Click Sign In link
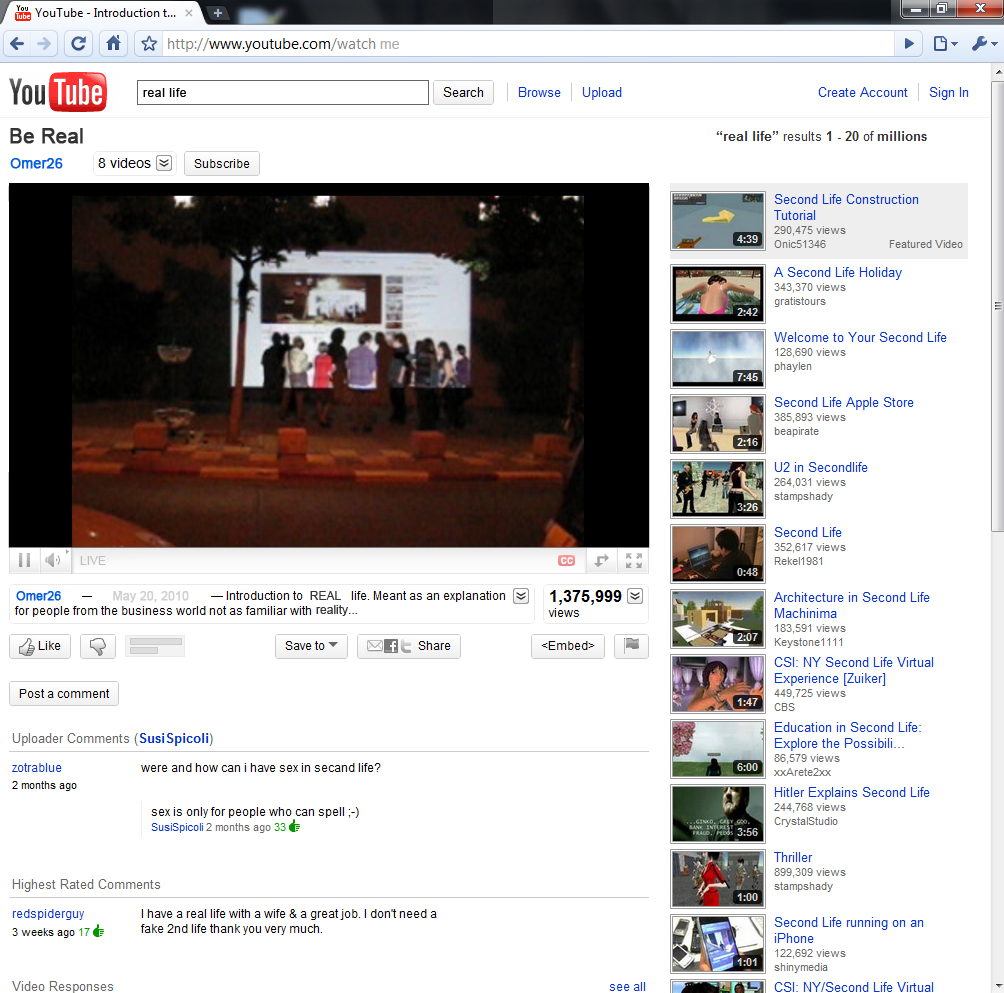Image resolution: width=1004 pixels, height=993 pixels. tap(948, 92)
